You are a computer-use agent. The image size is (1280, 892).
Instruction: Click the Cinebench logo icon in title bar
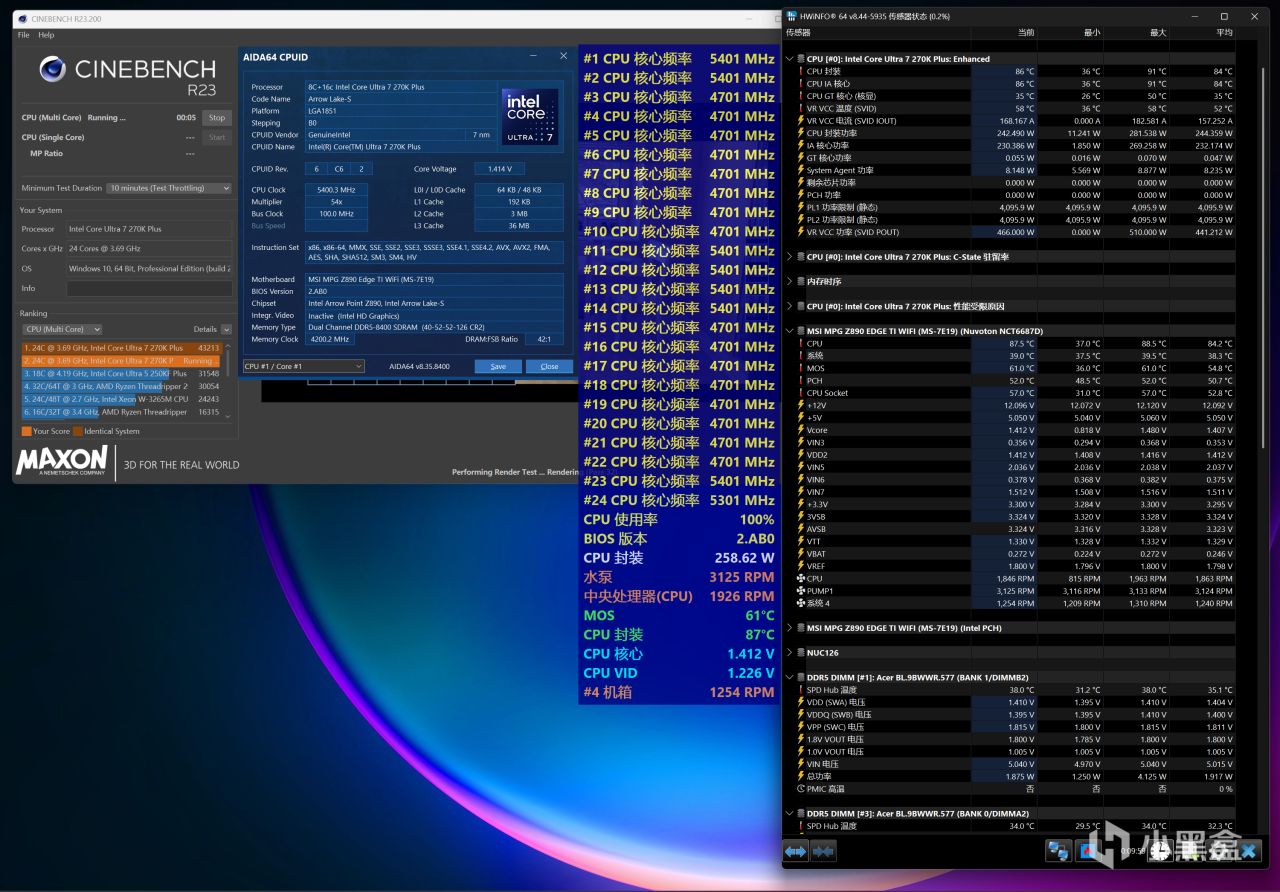point(23,18)
